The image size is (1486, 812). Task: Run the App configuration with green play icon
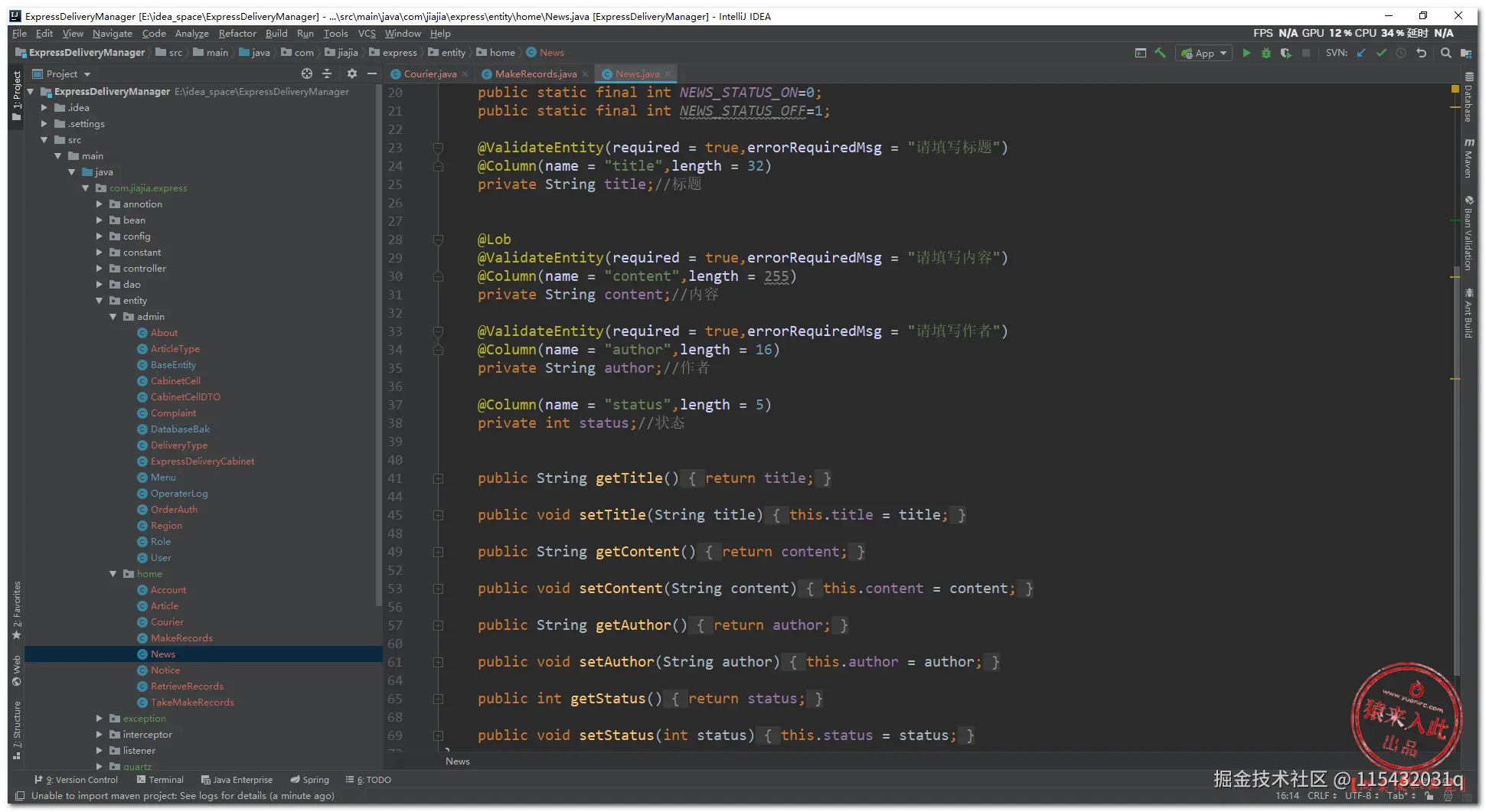[x=1246, y=53]
